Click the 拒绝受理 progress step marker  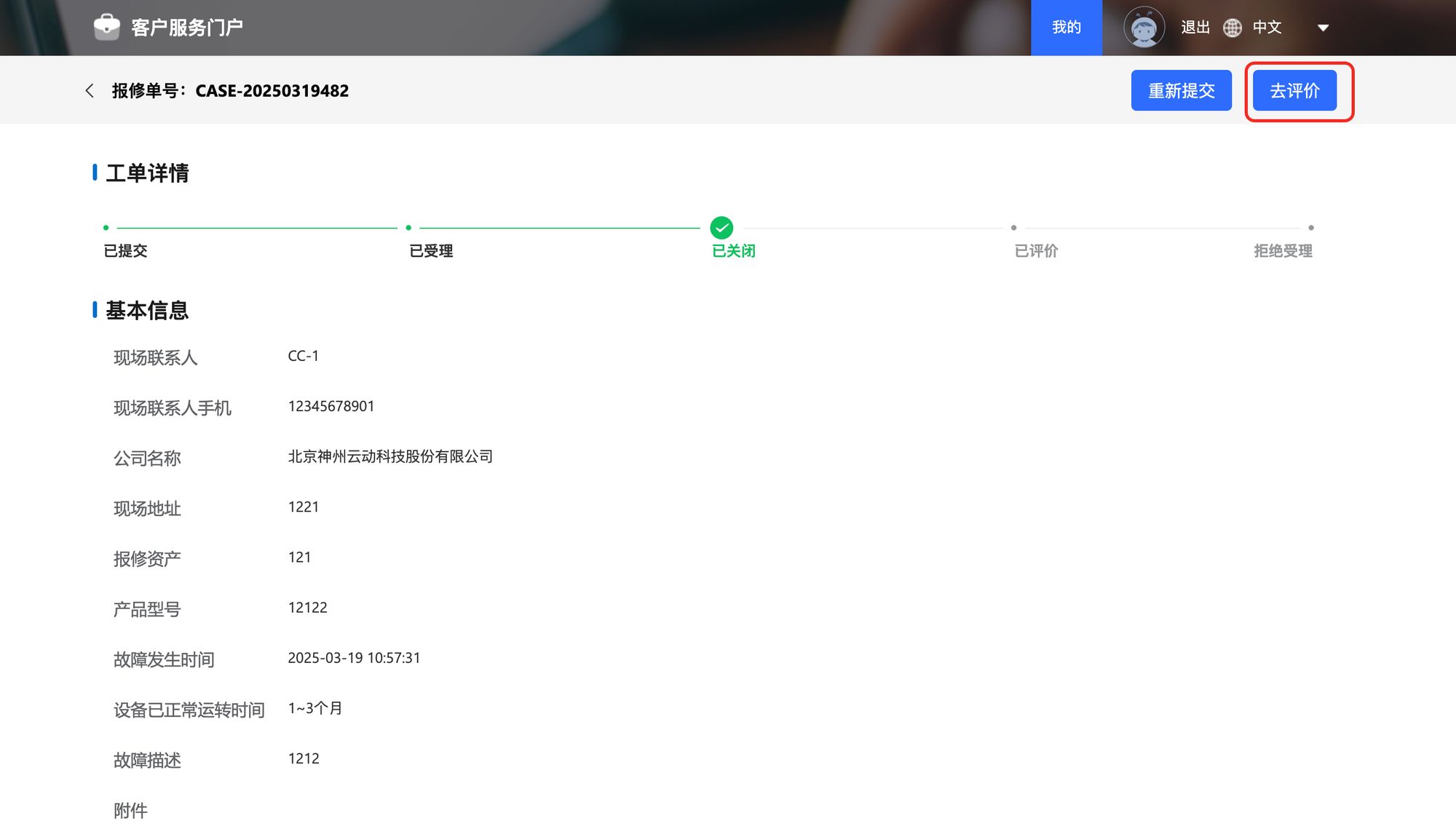click(x=1310, y=228)
